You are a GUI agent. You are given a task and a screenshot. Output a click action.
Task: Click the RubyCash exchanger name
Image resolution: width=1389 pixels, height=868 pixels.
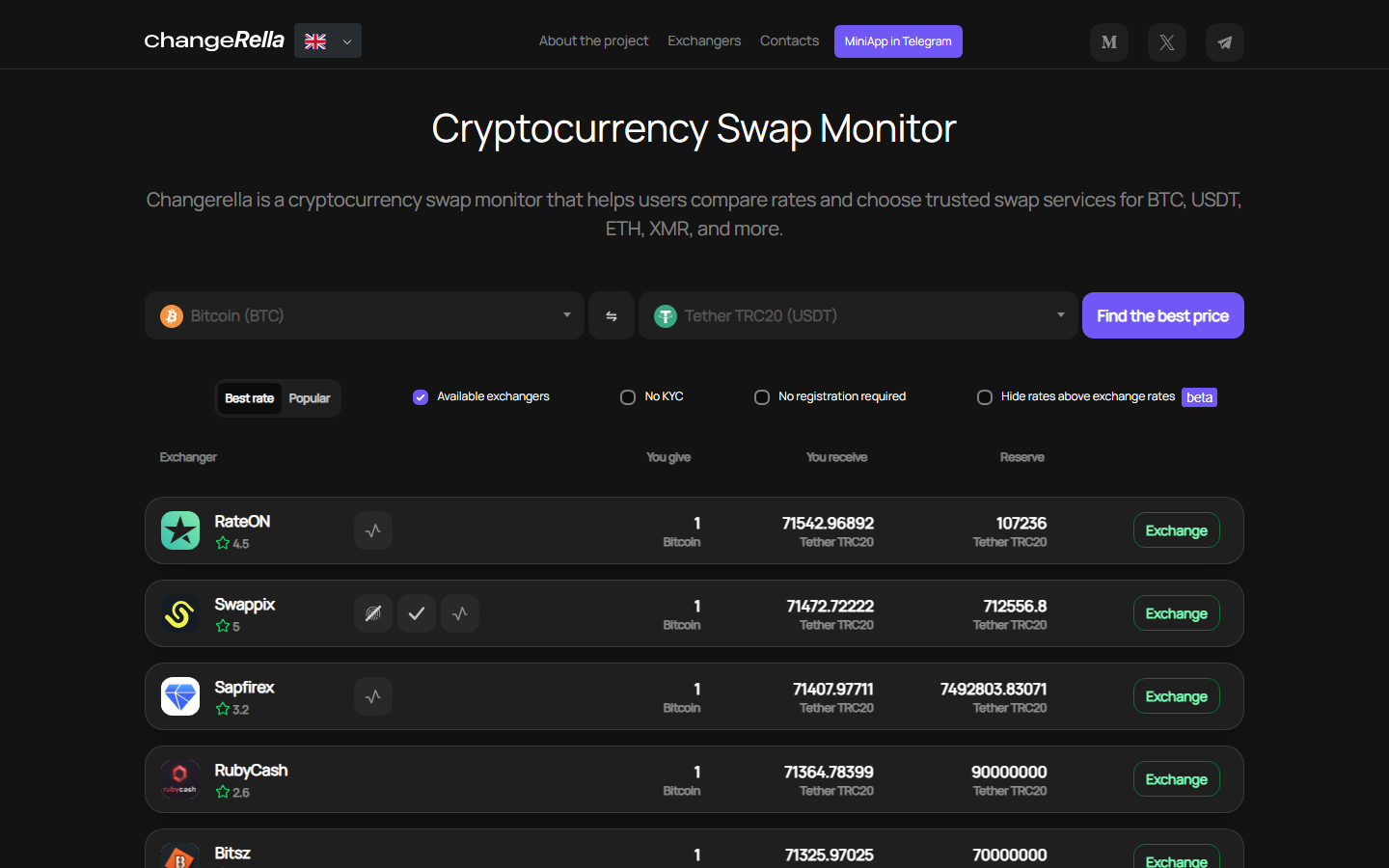[x=251, y=770]
